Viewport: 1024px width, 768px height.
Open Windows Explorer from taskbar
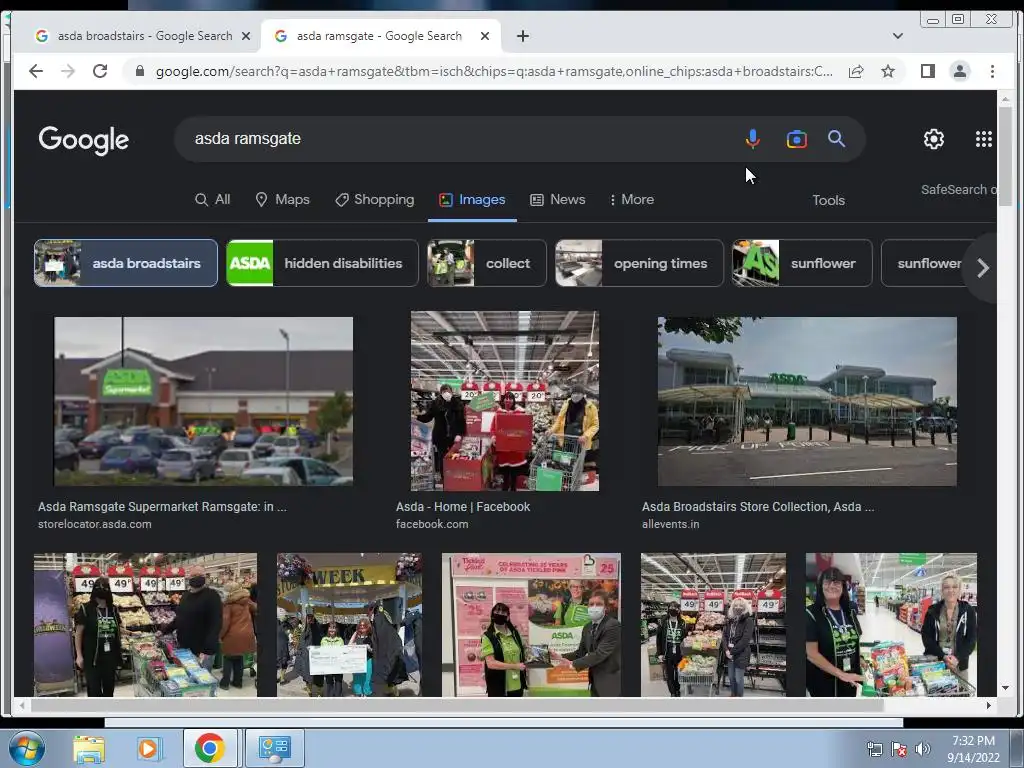(x=89, y=748)
